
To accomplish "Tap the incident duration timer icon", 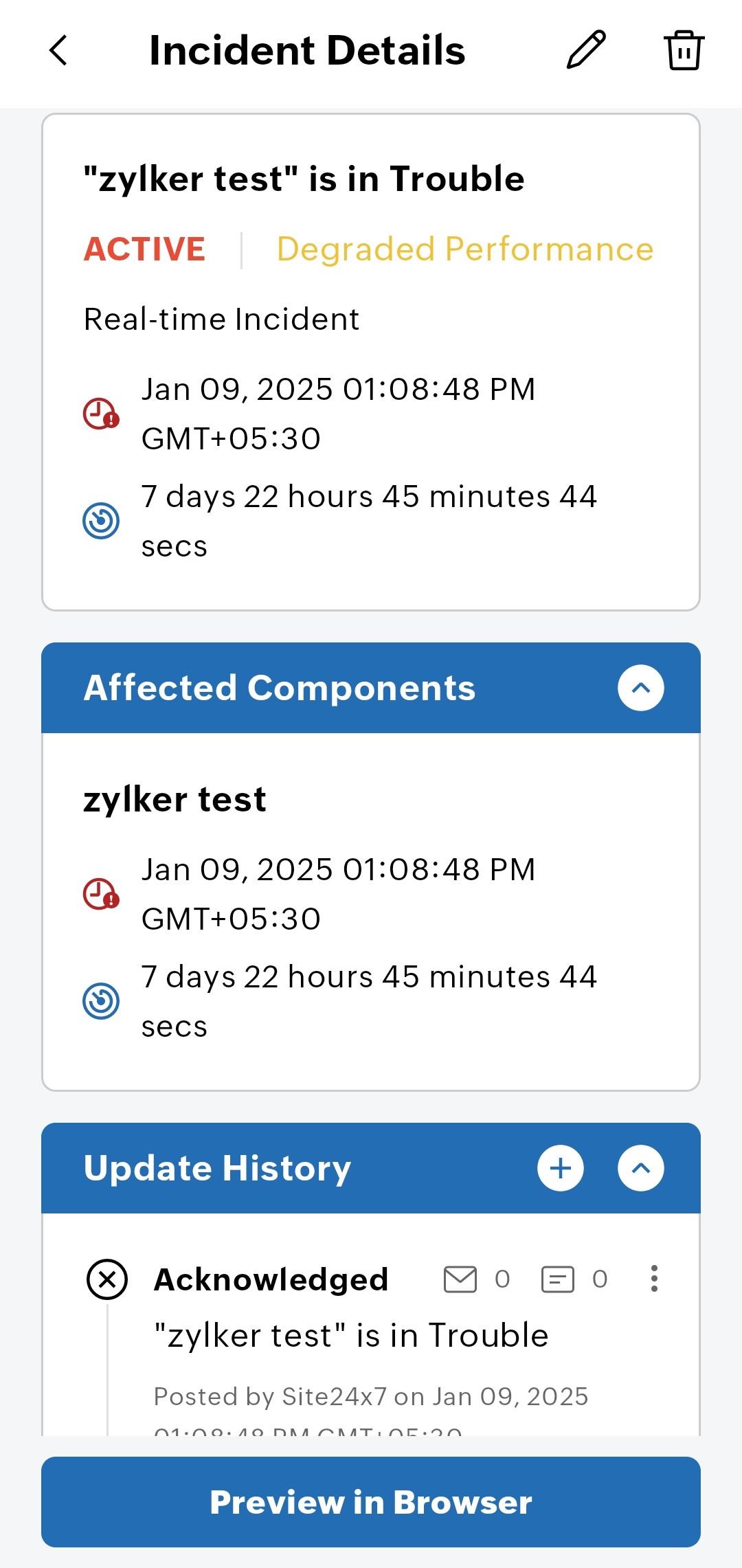I will tap(101, 521).
